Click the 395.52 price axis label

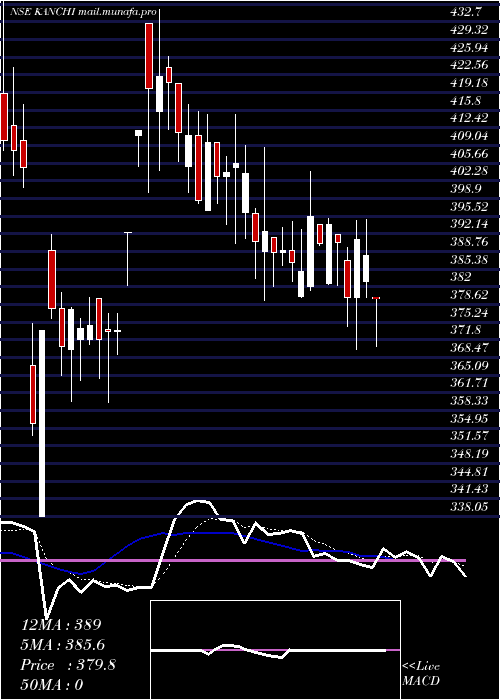pyautogui.click(x=470, y=207)
